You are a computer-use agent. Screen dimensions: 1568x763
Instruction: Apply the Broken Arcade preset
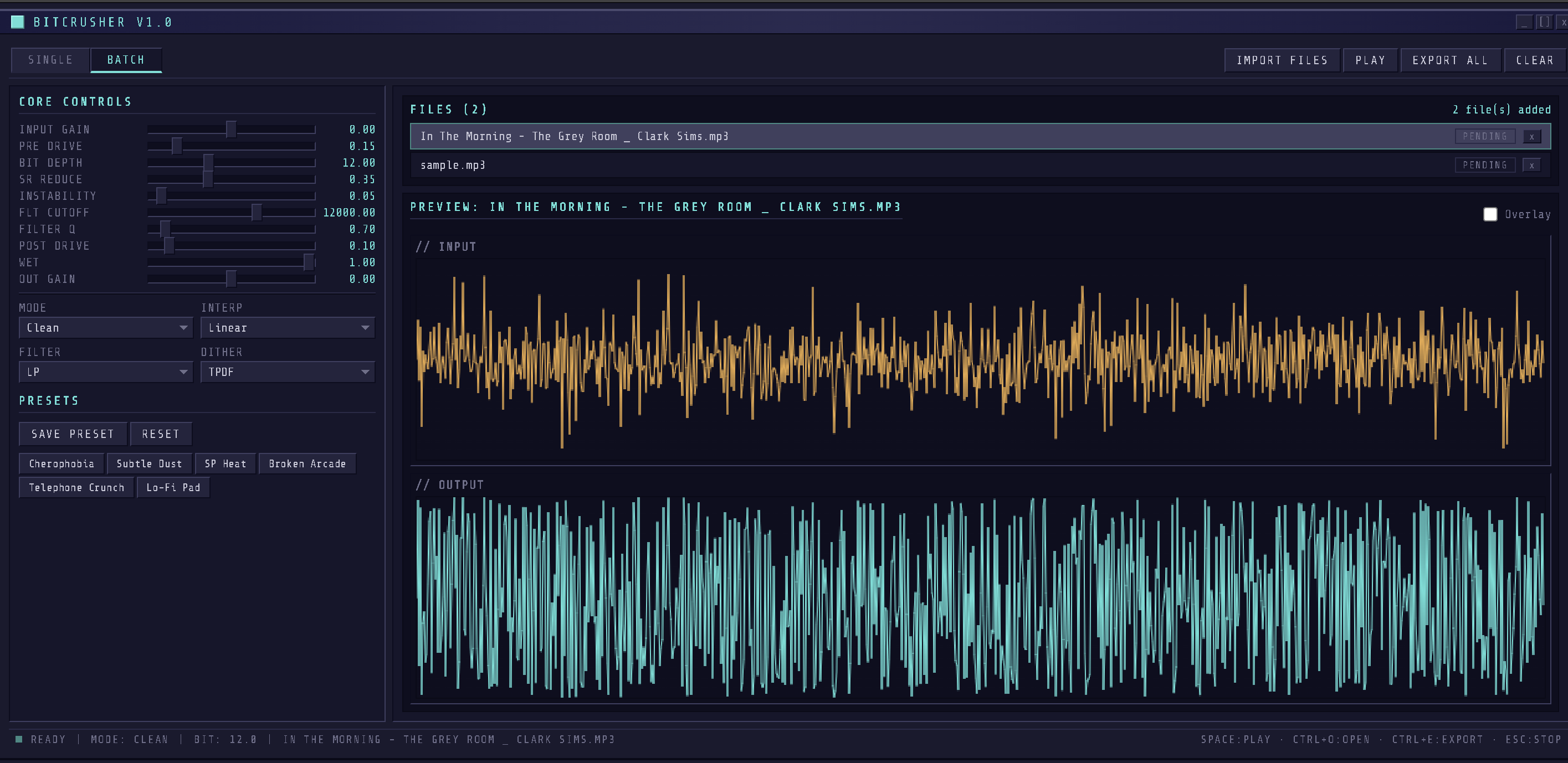307,463
